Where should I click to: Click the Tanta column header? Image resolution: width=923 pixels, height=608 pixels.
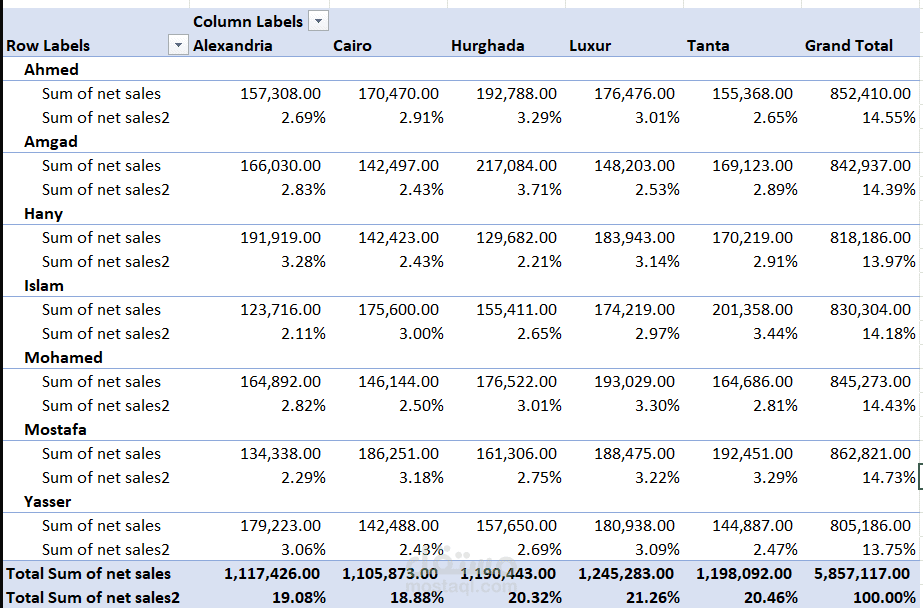click(708, 45)
